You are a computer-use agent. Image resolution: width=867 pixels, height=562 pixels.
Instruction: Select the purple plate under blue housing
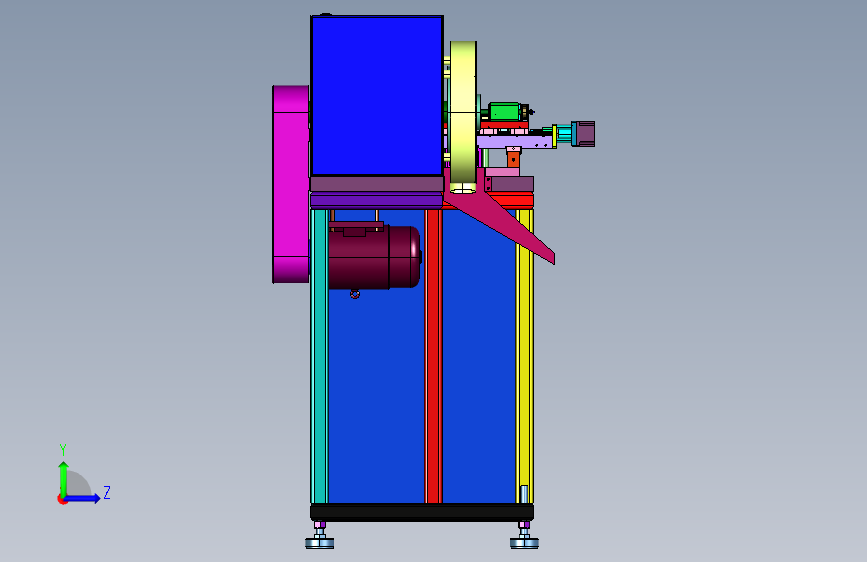(x=377, y=200)
